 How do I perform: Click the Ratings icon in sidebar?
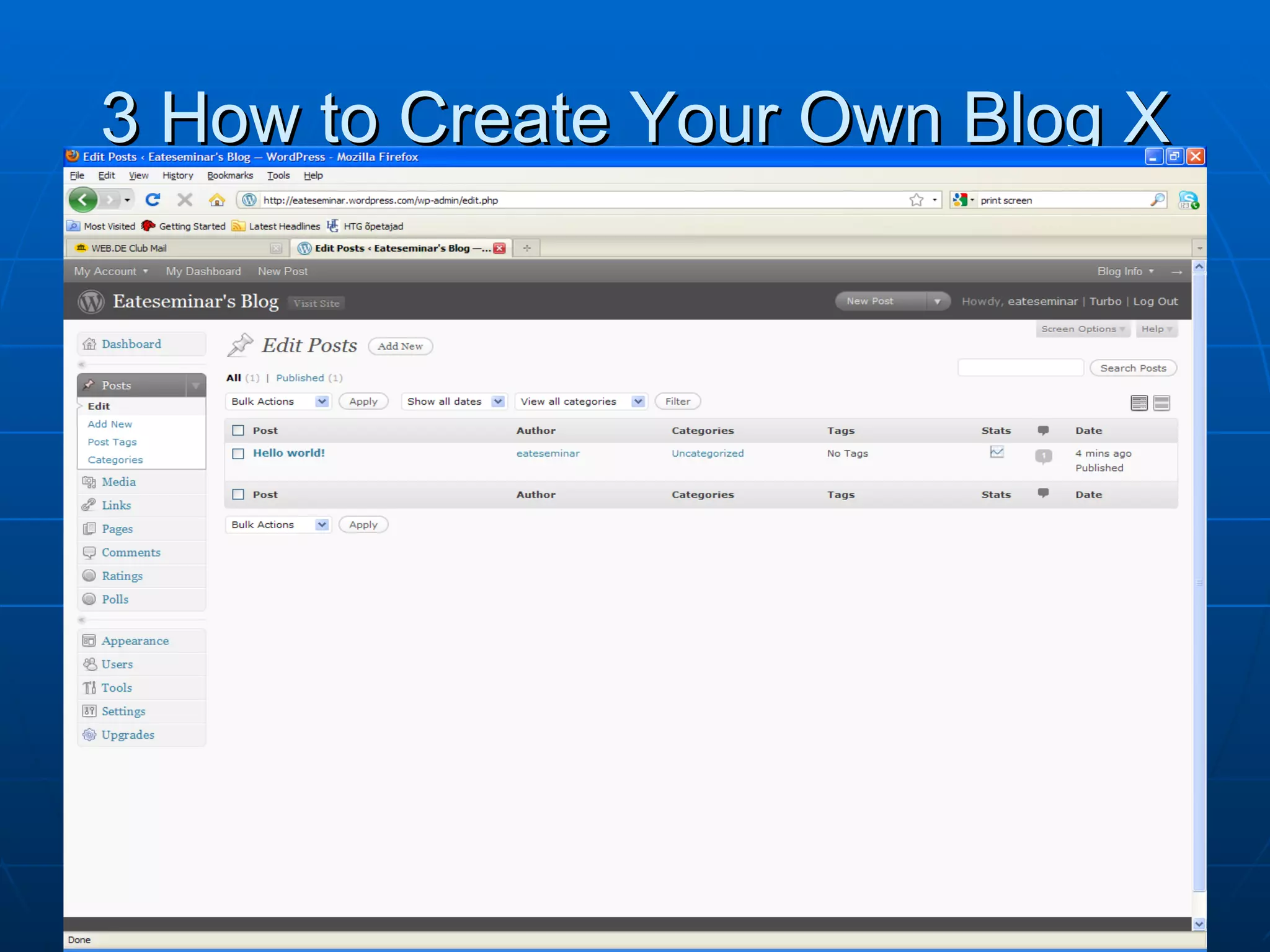click(x=89, y=576)
